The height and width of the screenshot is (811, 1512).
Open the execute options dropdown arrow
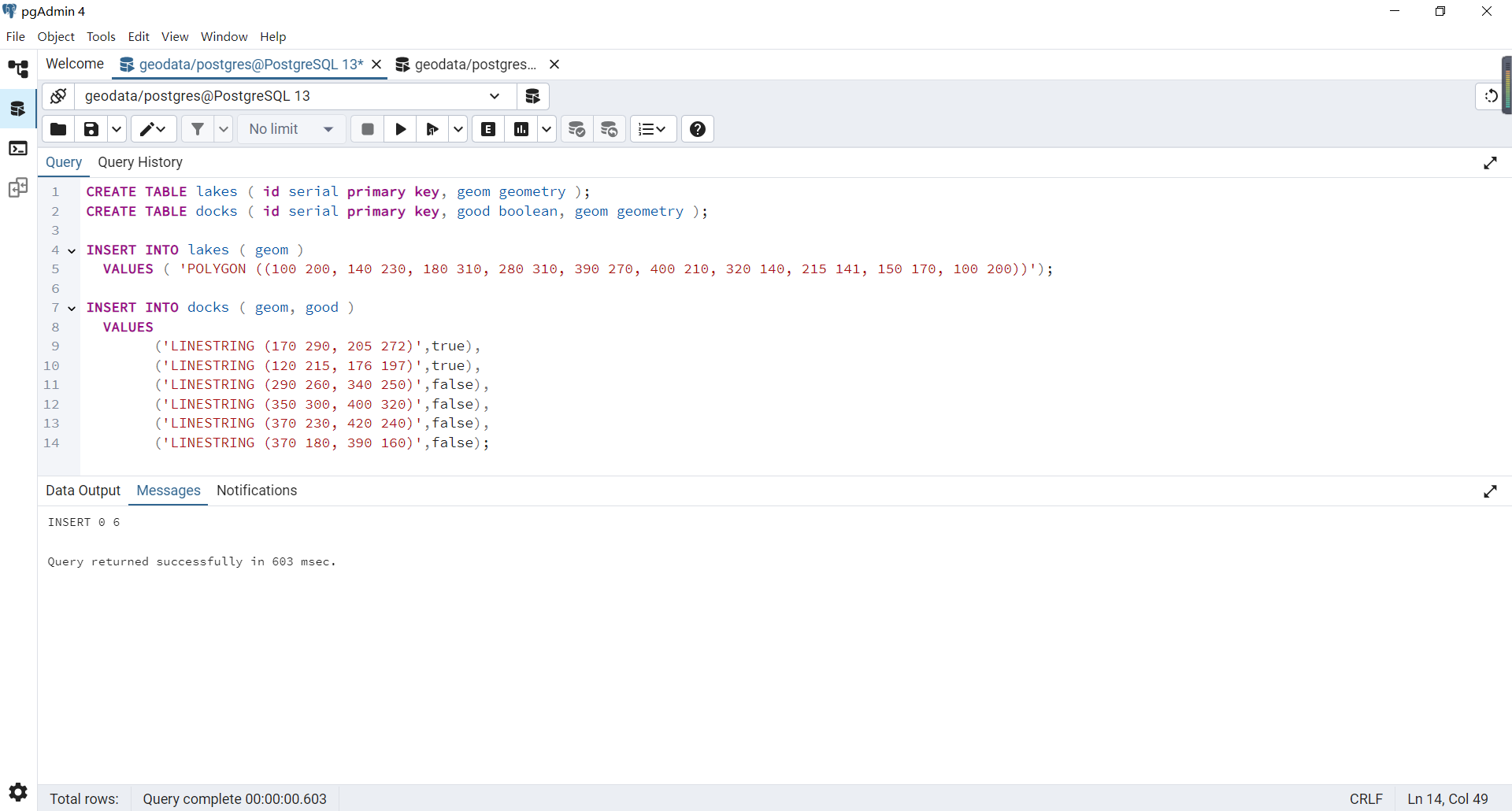pyautogui.click(x=458, y=129)
